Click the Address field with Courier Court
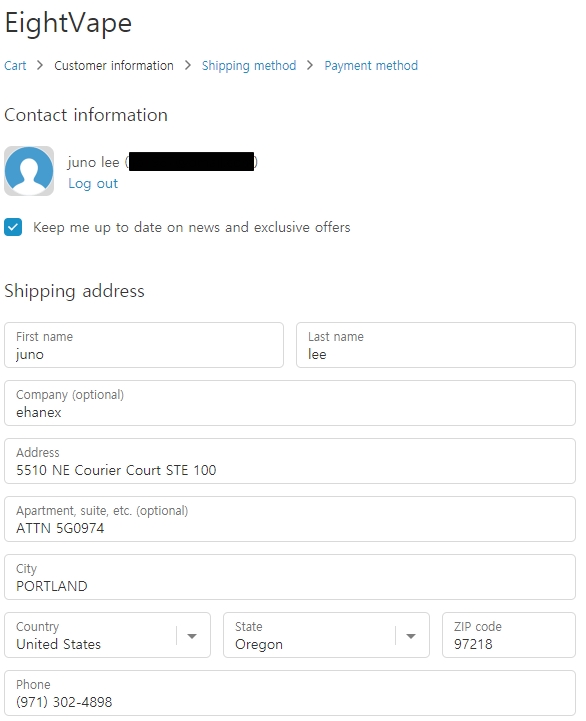Viewport: 586px width, 721px height. [x=290, y=461]
